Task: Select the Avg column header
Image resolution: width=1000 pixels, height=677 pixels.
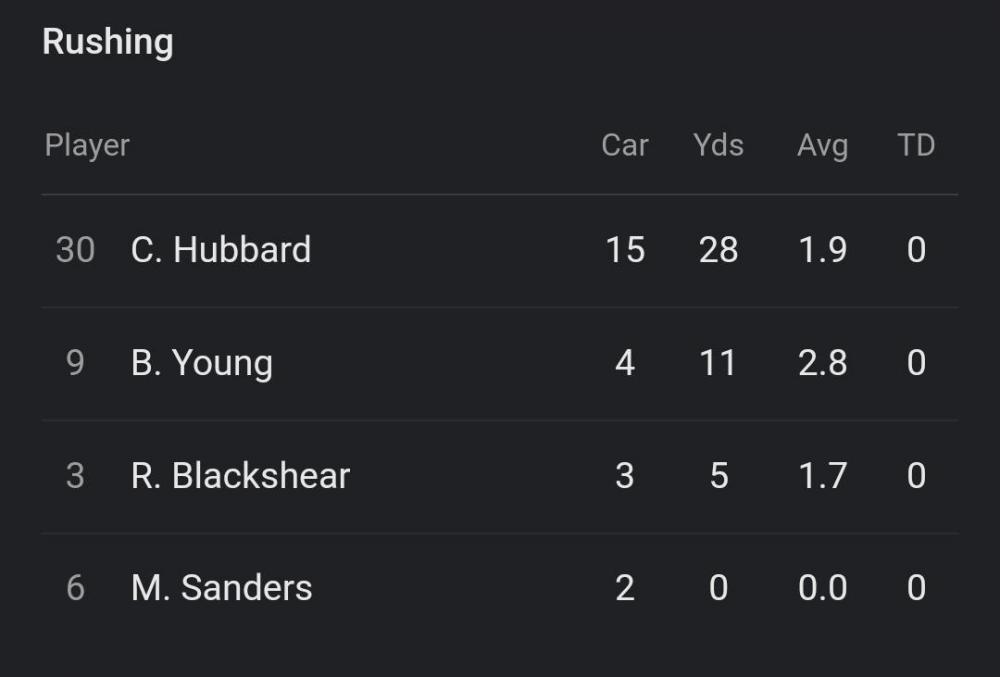Action: (x=822, y=146)
